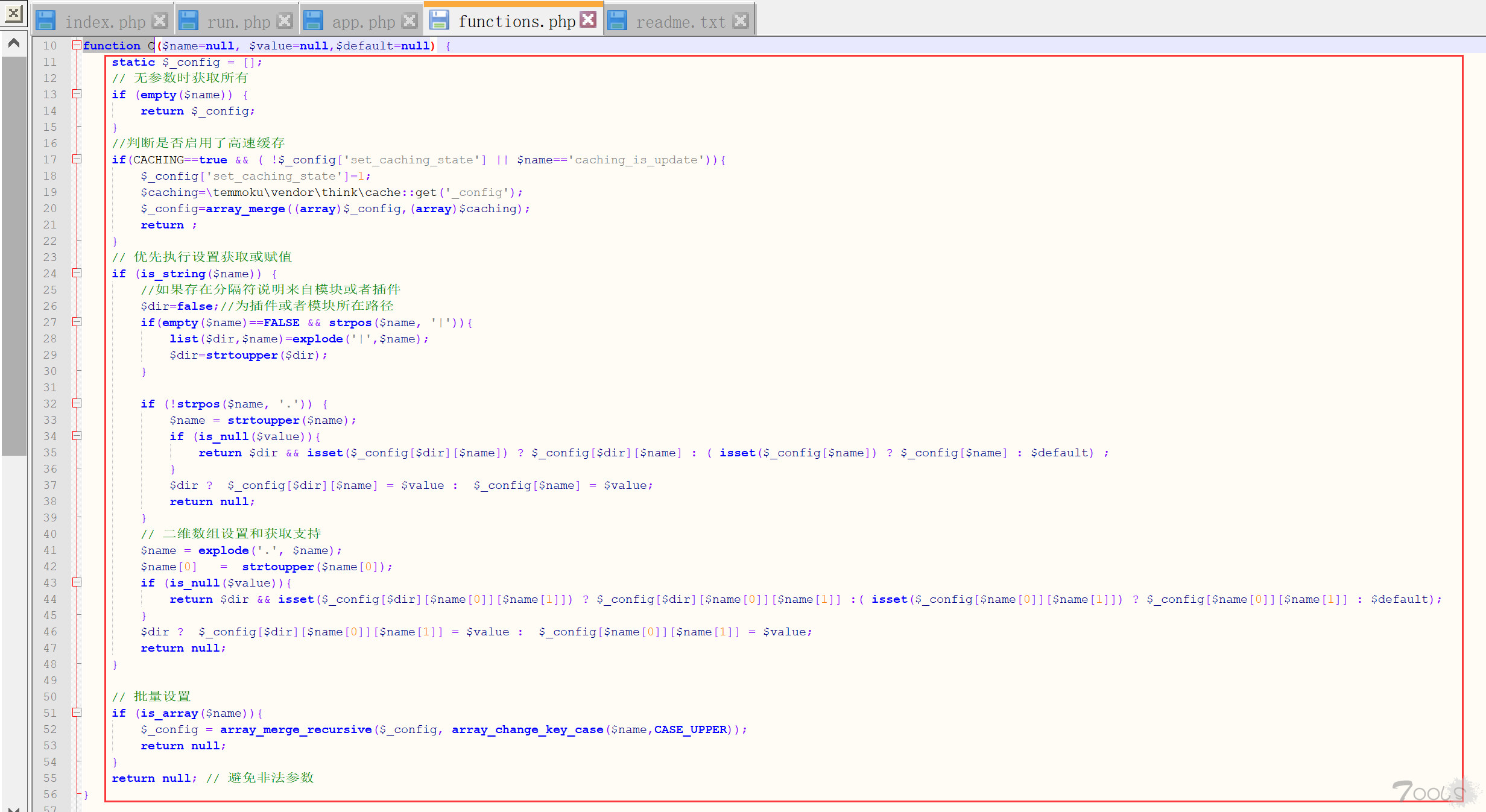1486x812 pixels.
Task: Click '$dir=false;' on line 26
Action: pos(180,306)
